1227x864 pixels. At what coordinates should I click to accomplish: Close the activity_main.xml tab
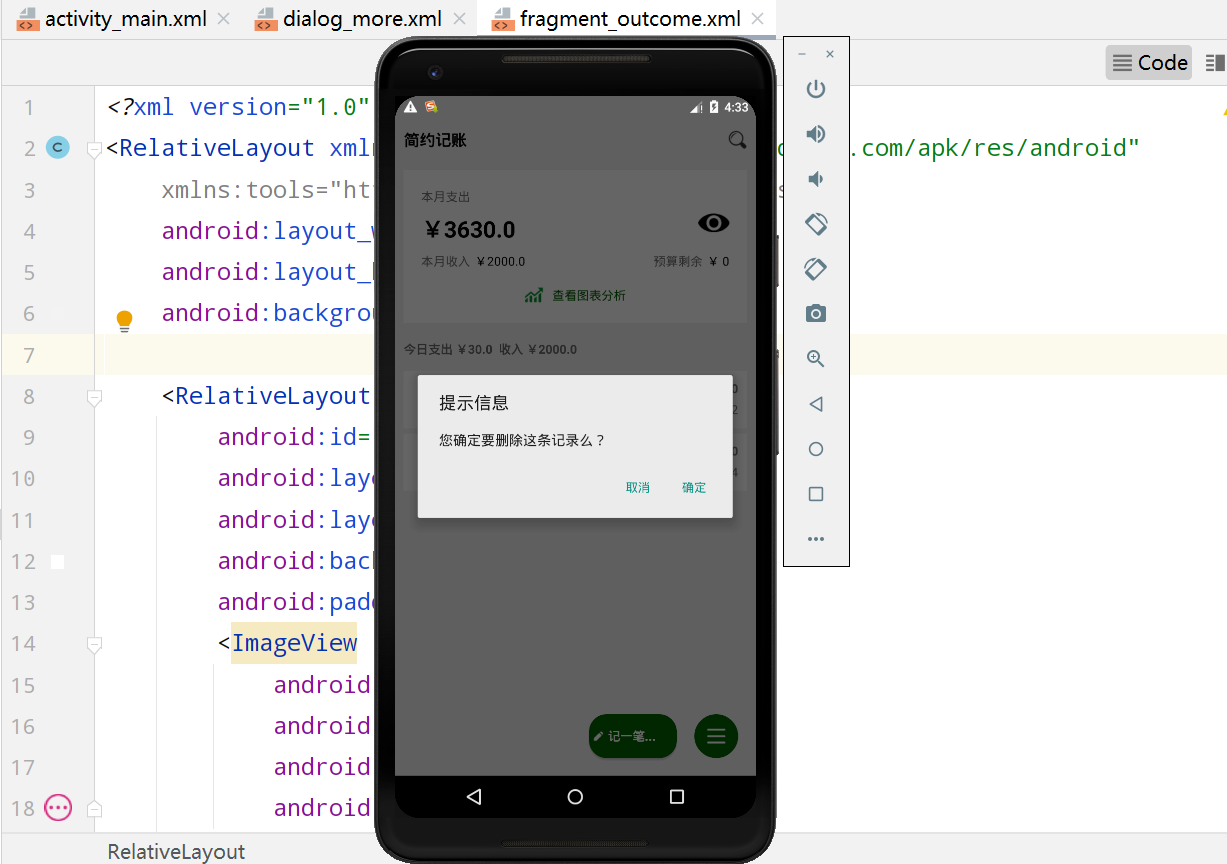[x=222, y=19]
